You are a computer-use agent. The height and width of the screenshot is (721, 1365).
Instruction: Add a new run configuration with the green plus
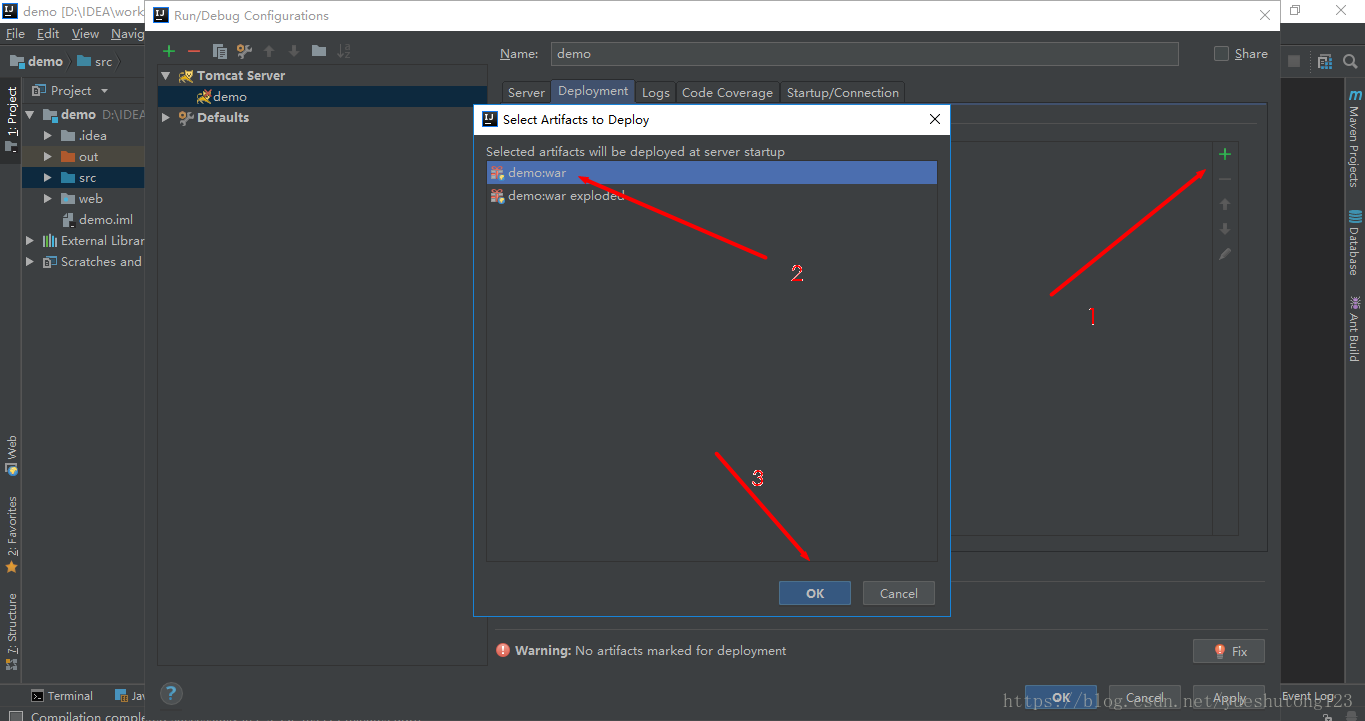[x=169, y=51]
